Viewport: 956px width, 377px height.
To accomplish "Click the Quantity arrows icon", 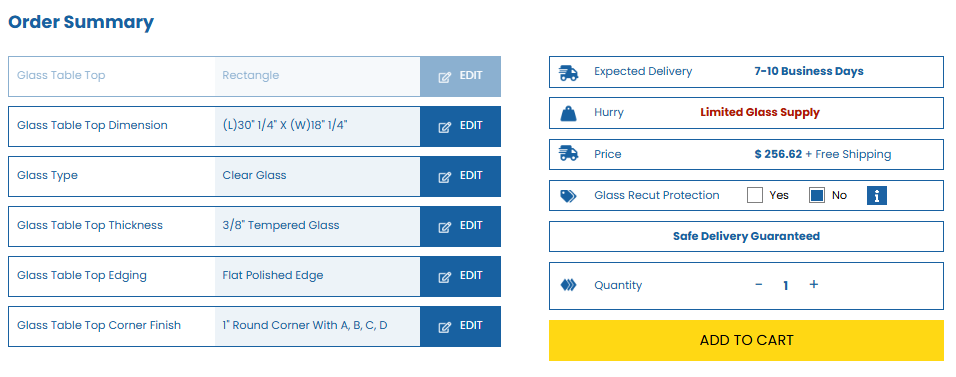I will pyautogui.click(x=568, y=285).
